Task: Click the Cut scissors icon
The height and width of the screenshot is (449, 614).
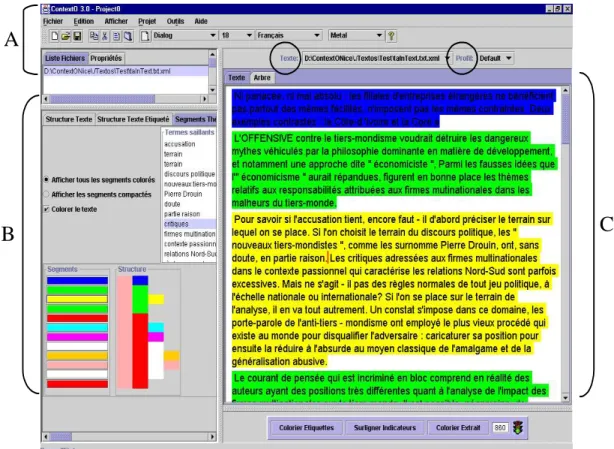Action: click(x=105, y=36)
